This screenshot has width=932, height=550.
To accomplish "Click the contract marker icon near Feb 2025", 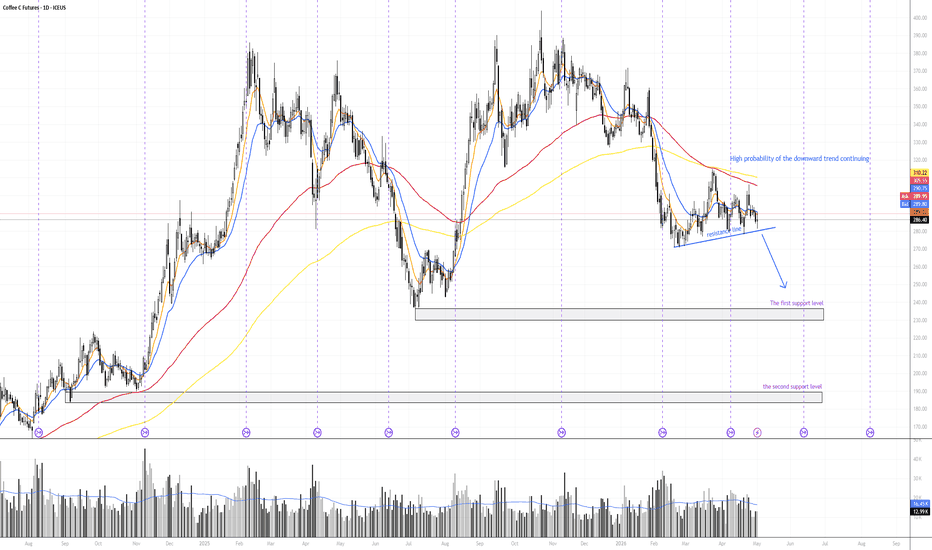I will point(246,432).
